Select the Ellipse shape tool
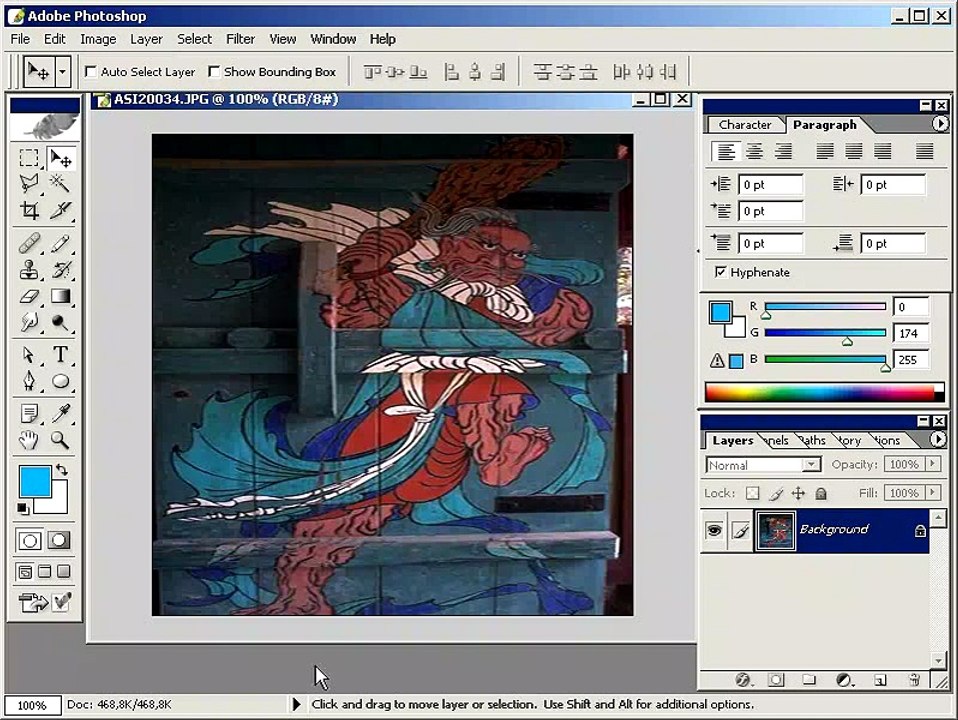This screenshot has height=720, width=958. (x=60, y=381)
